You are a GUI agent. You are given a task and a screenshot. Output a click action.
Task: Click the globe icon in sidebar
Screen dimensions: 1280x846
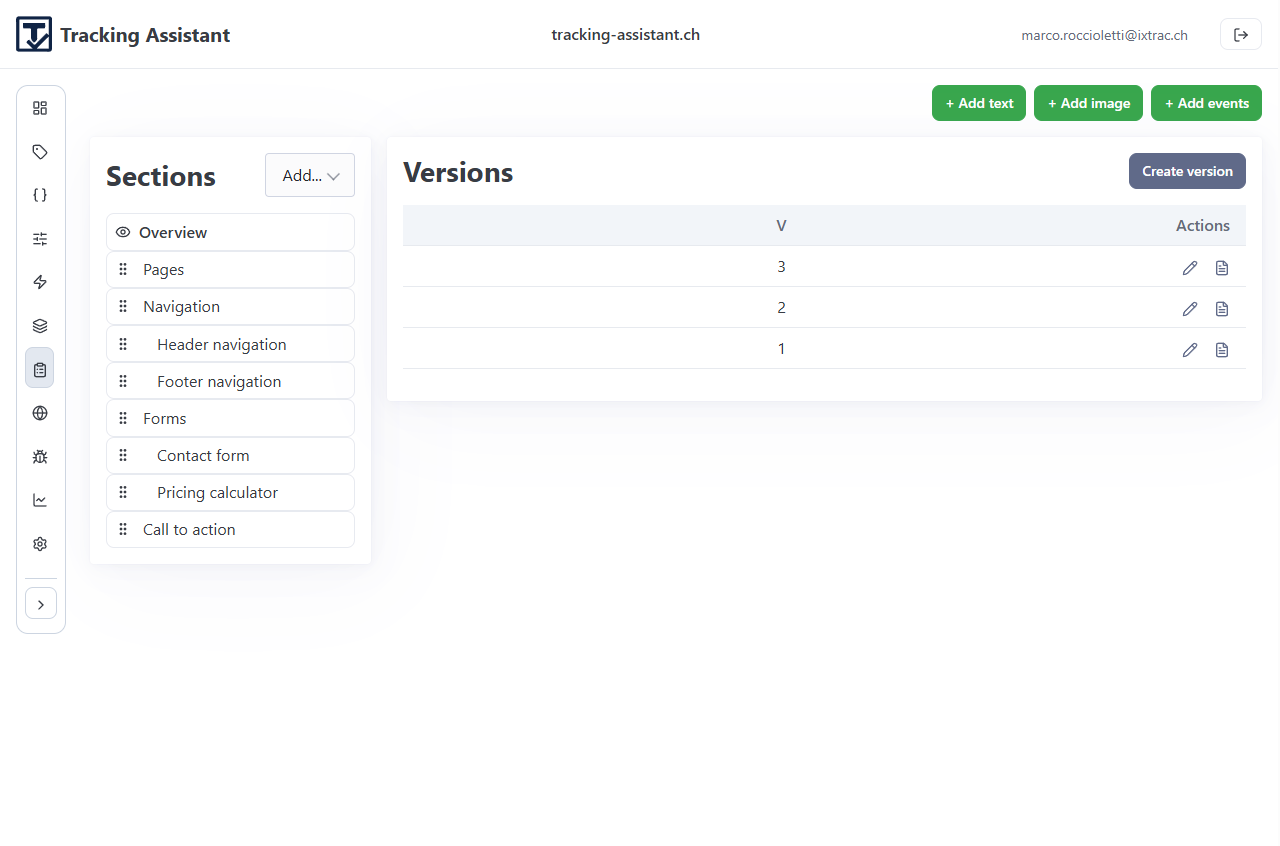point(40,413)
